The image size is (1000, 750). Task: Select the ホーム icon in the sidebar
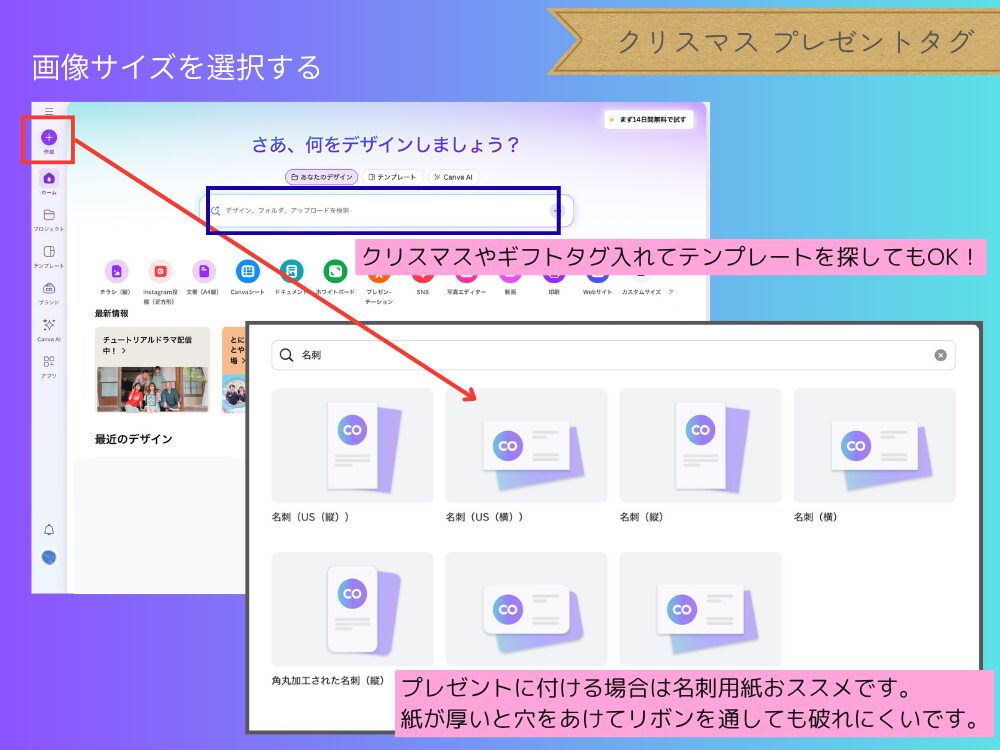(48, 177)
